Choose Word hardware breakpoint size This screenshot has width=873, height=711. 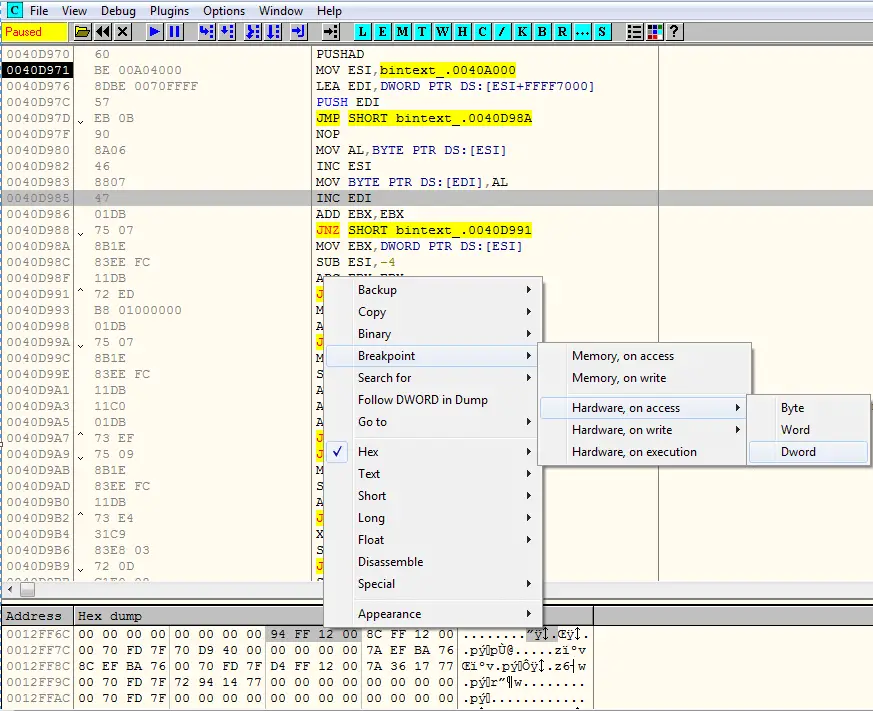[808, 430]
